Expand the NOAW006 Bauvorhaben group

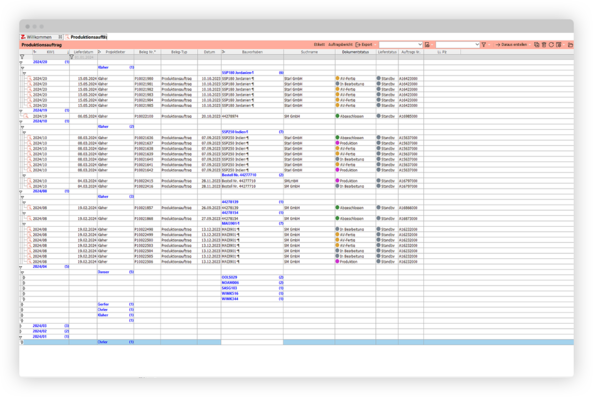click(x=23, y=283)
